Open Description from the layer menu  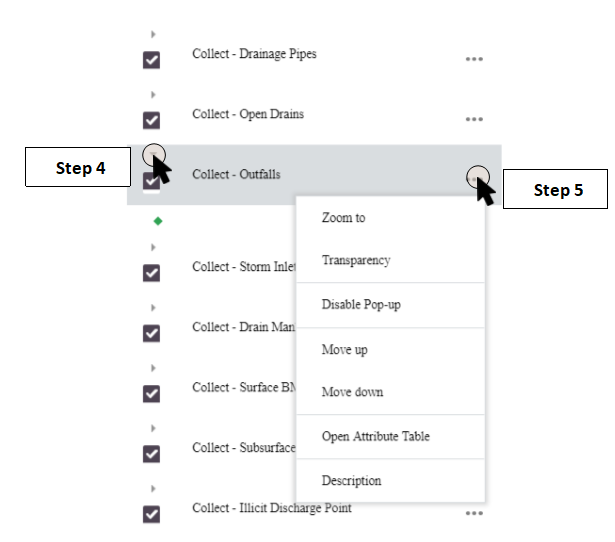point(351,481)
